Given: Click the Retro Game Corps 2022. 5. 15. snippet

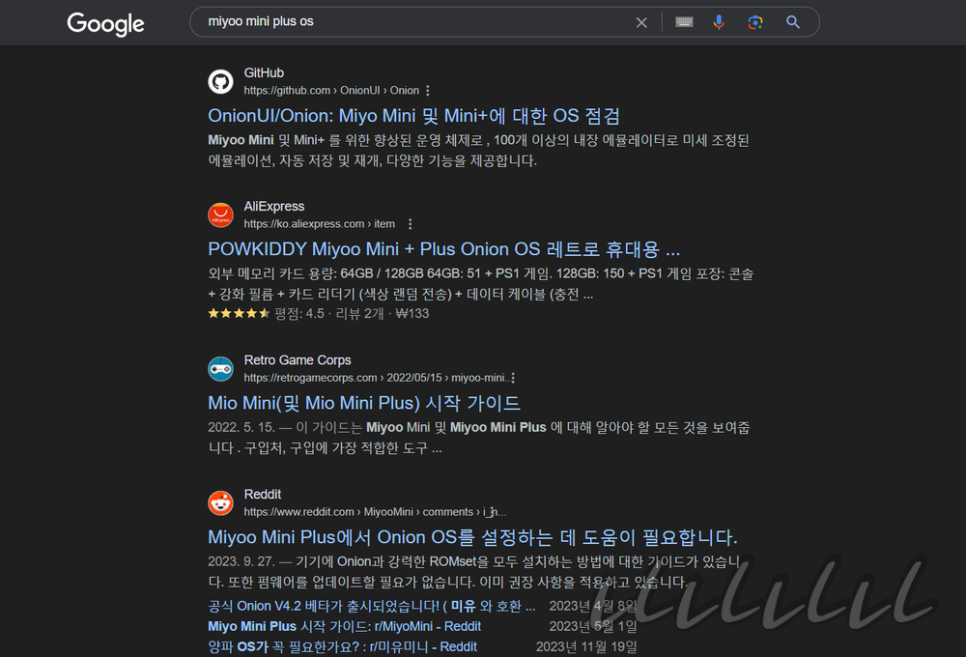Looking at the screenshot, I should click(x=479, y=438).
